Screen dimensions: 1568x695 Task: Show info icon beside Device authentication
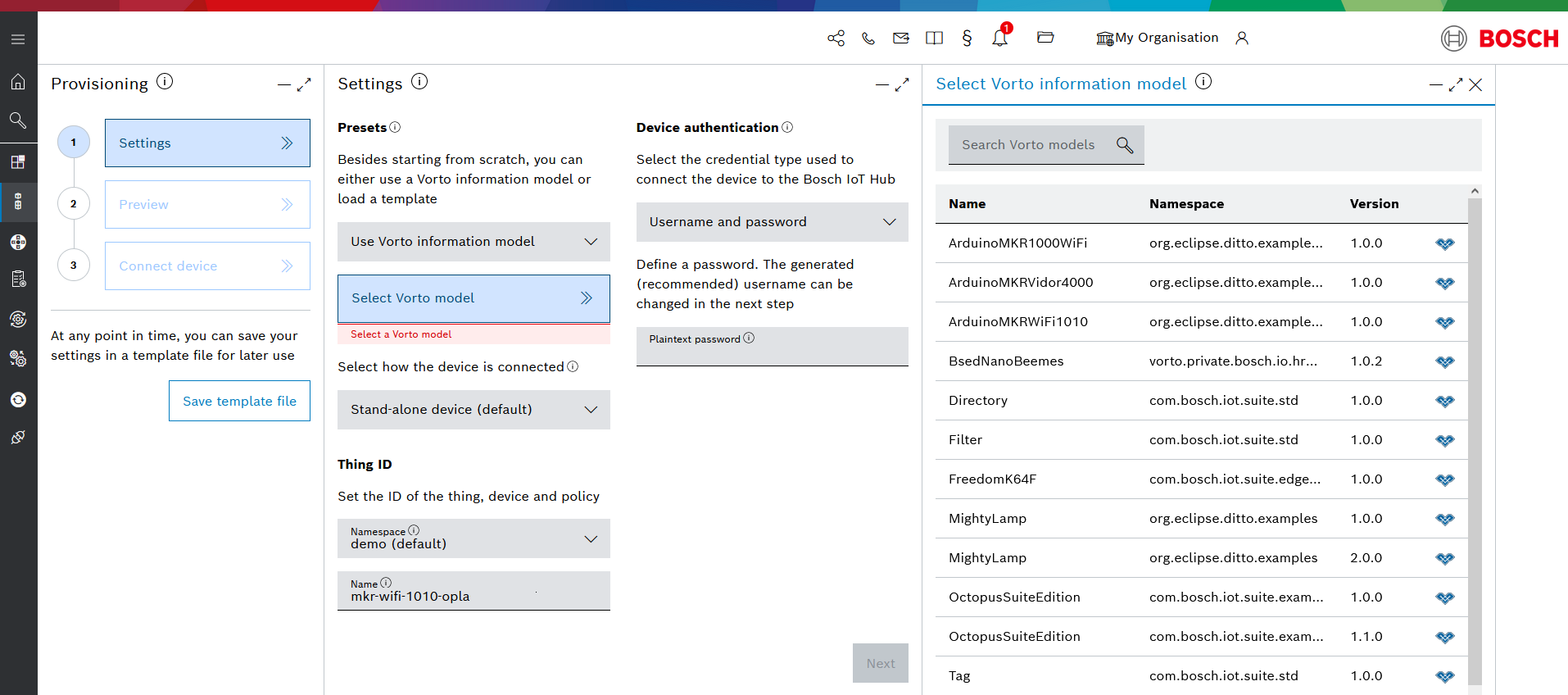pos(787,127)
